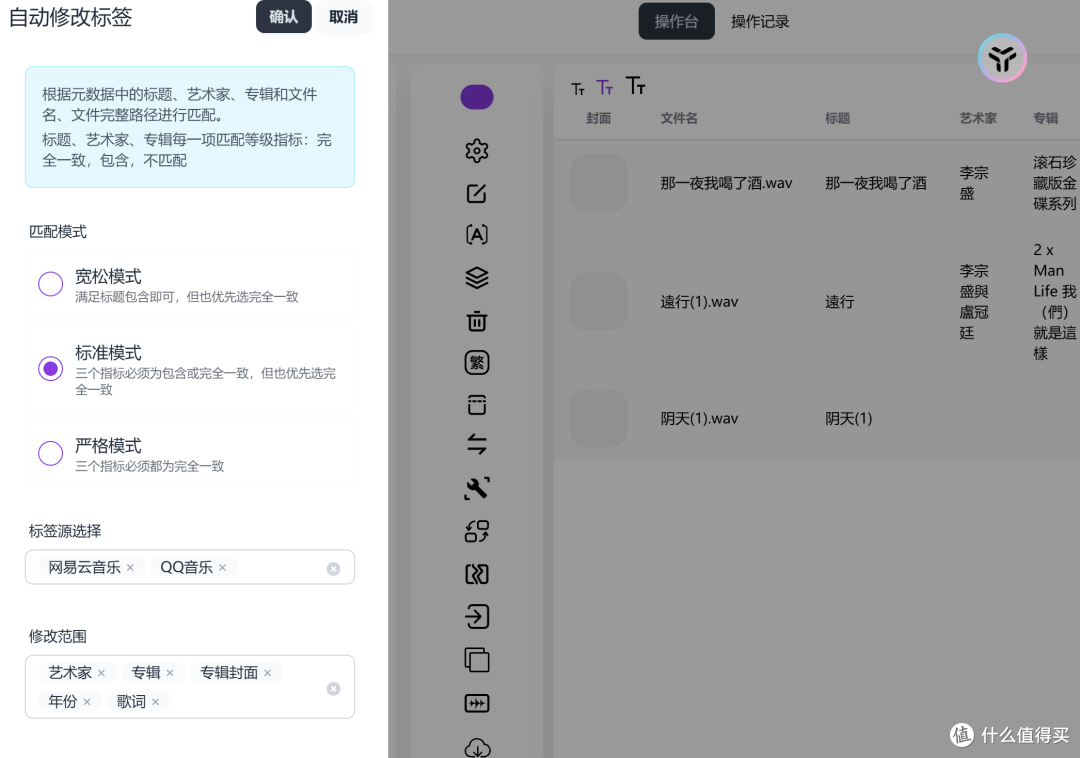This screenshot has width=1080, height=758.
Task: Click artist cell 李宗盛與盧冠廷
Action: tap(974, 302)
